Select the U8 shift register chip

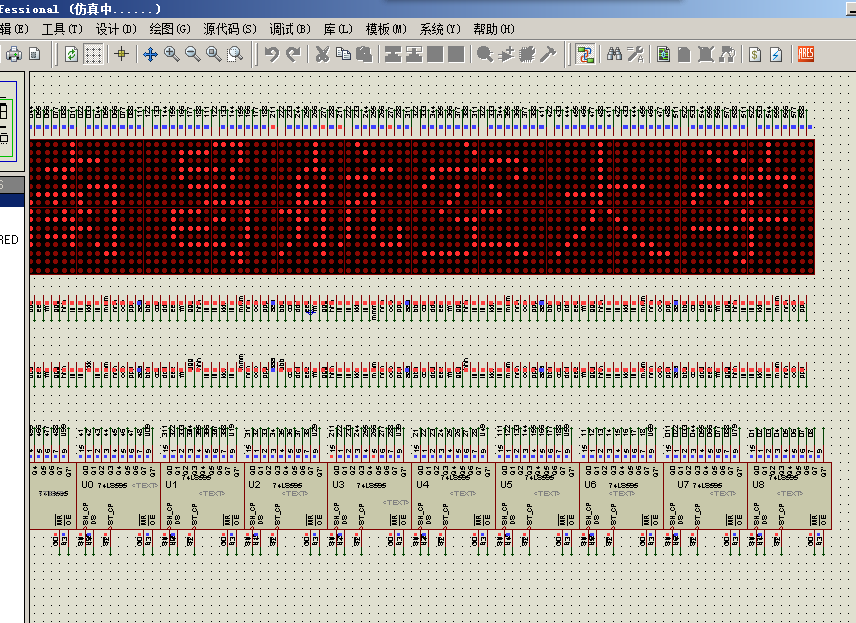[790, 496]
